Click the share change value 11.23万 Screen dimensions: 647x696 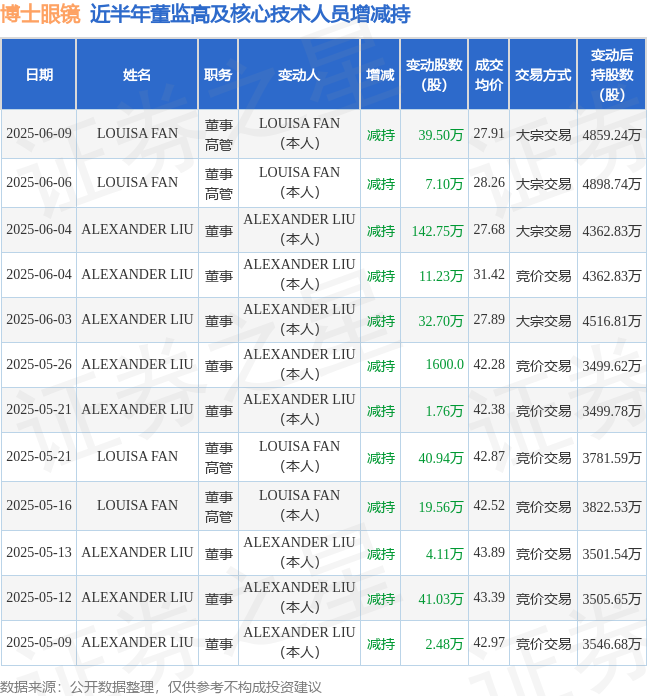pos(441,277)
